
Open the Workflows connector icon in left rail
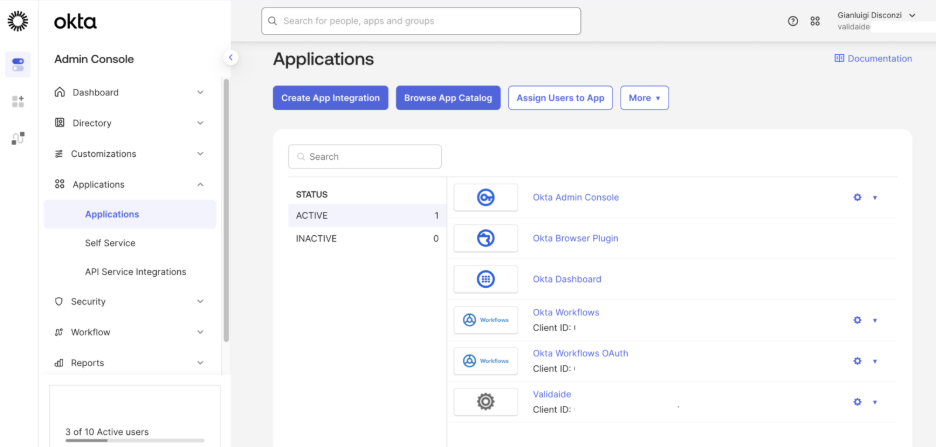[18, 138]
